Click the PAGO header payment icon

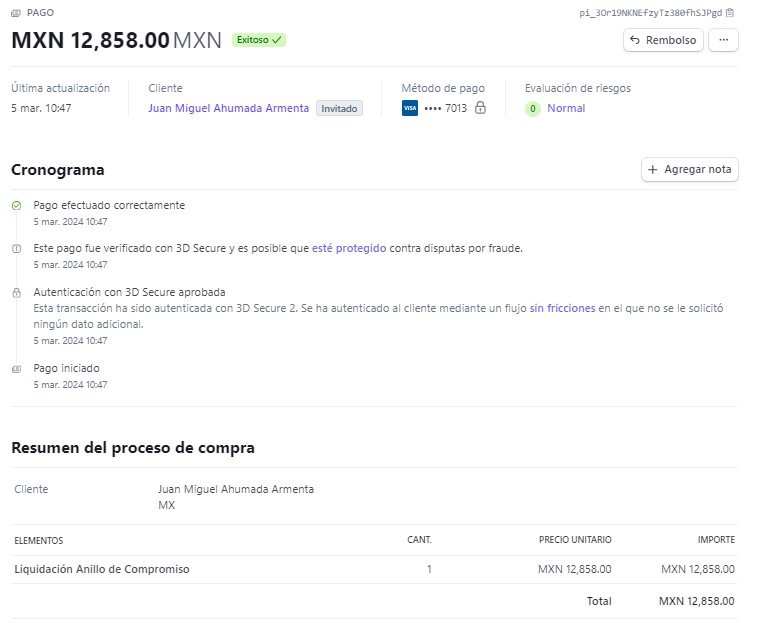(x=16, y=13)
